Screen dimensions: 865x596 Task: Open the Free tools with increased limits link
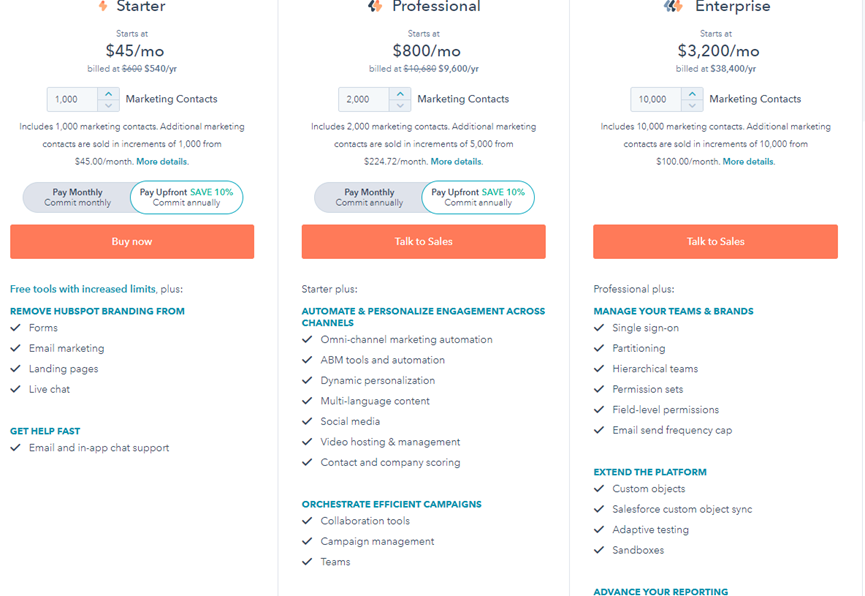click(83, 289)
